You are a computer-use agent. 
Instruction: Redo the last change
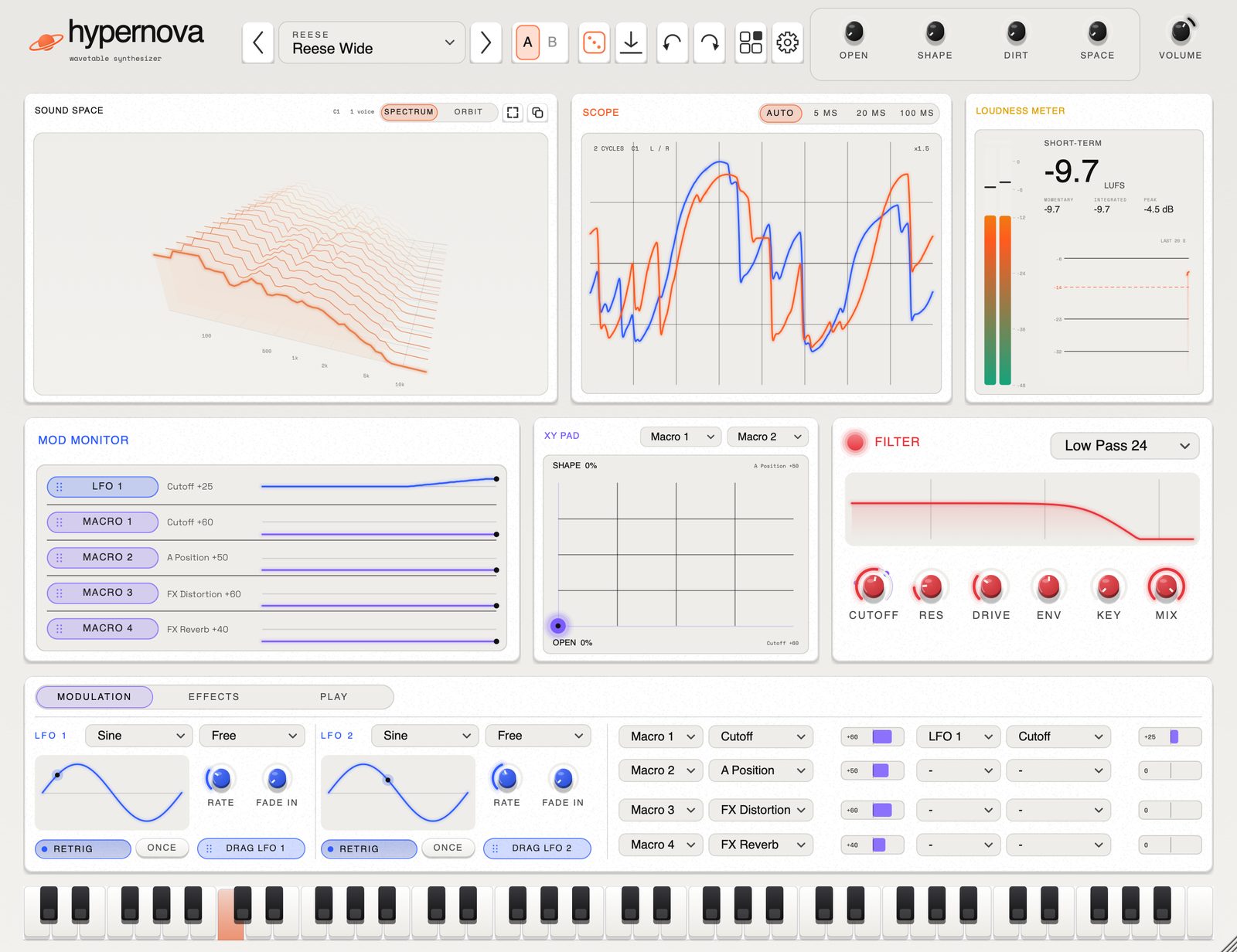coord(710,42)
